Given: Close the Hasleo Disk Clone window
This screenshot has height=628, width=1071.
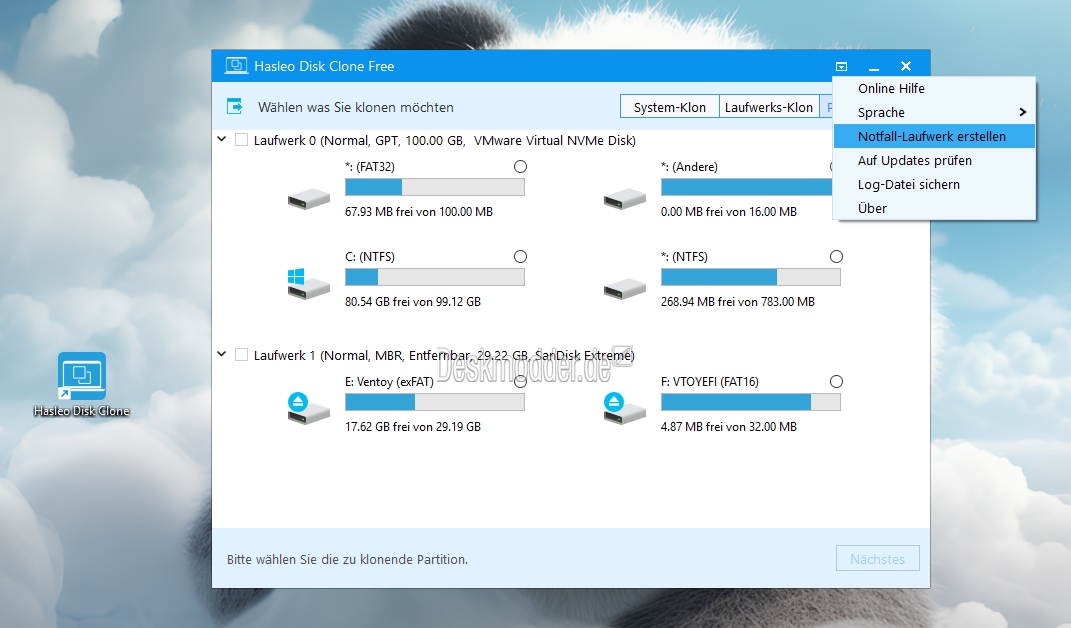Looking at the screenshot, I should [x=906, y=66].
